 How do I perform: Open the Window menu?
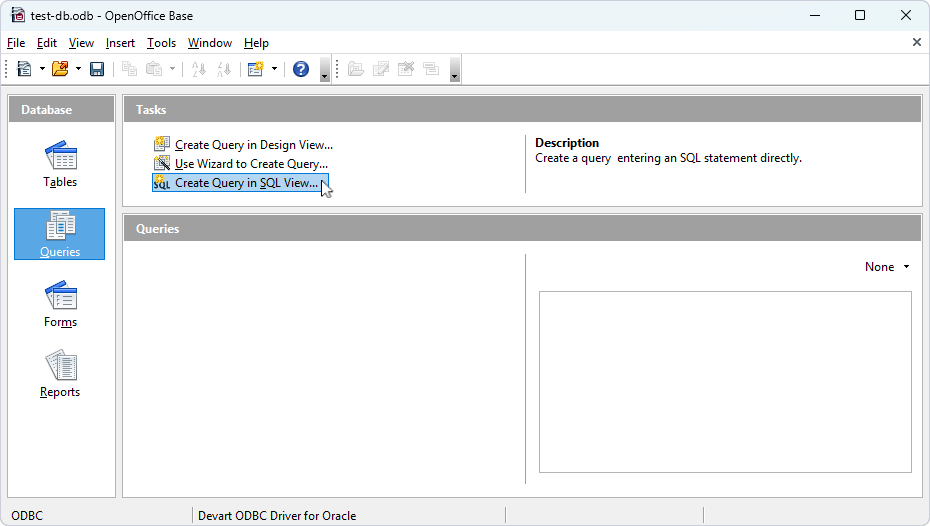coord(210,43)
